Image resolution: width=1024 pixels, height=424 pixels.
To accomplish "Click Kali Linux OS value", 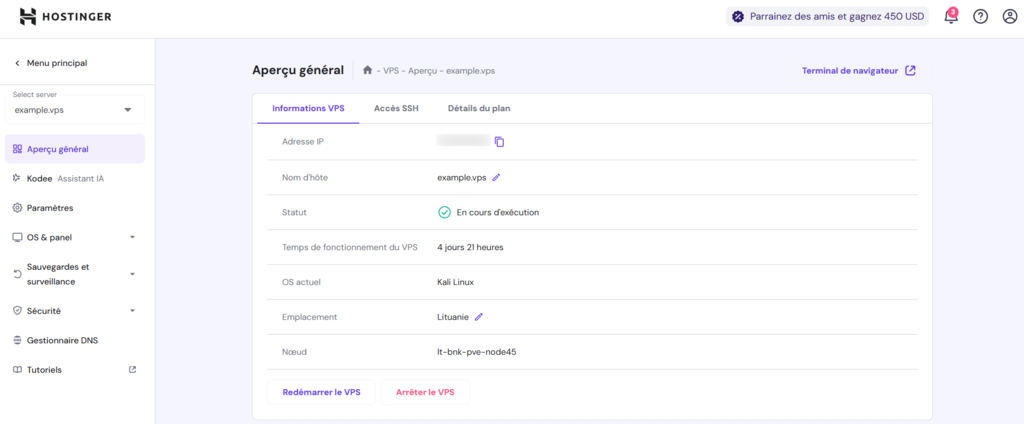I will (x=455, y=282).
